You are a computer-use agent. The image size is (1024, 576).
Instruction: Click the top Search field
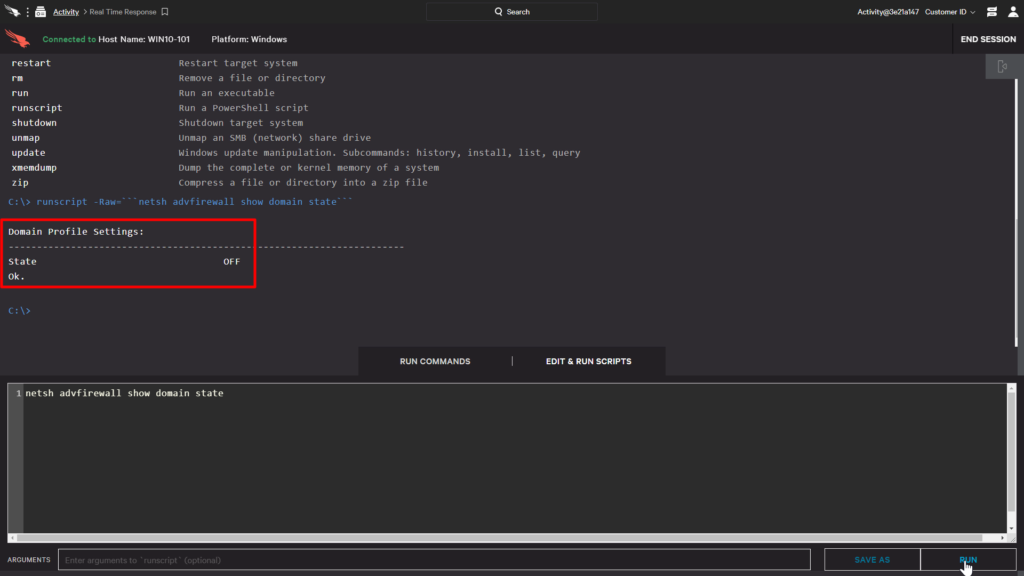pos(511,12)
